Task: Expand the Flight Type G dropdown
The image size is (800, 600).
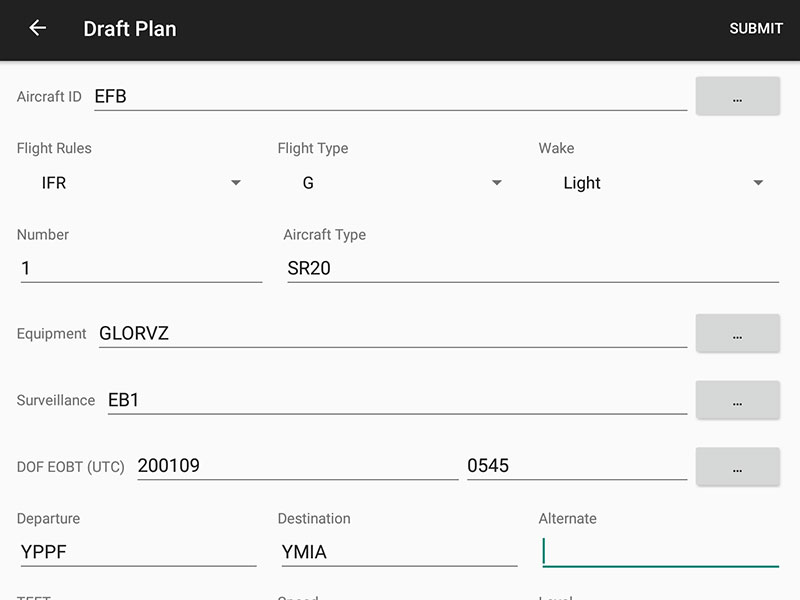Action: point(400,183)
